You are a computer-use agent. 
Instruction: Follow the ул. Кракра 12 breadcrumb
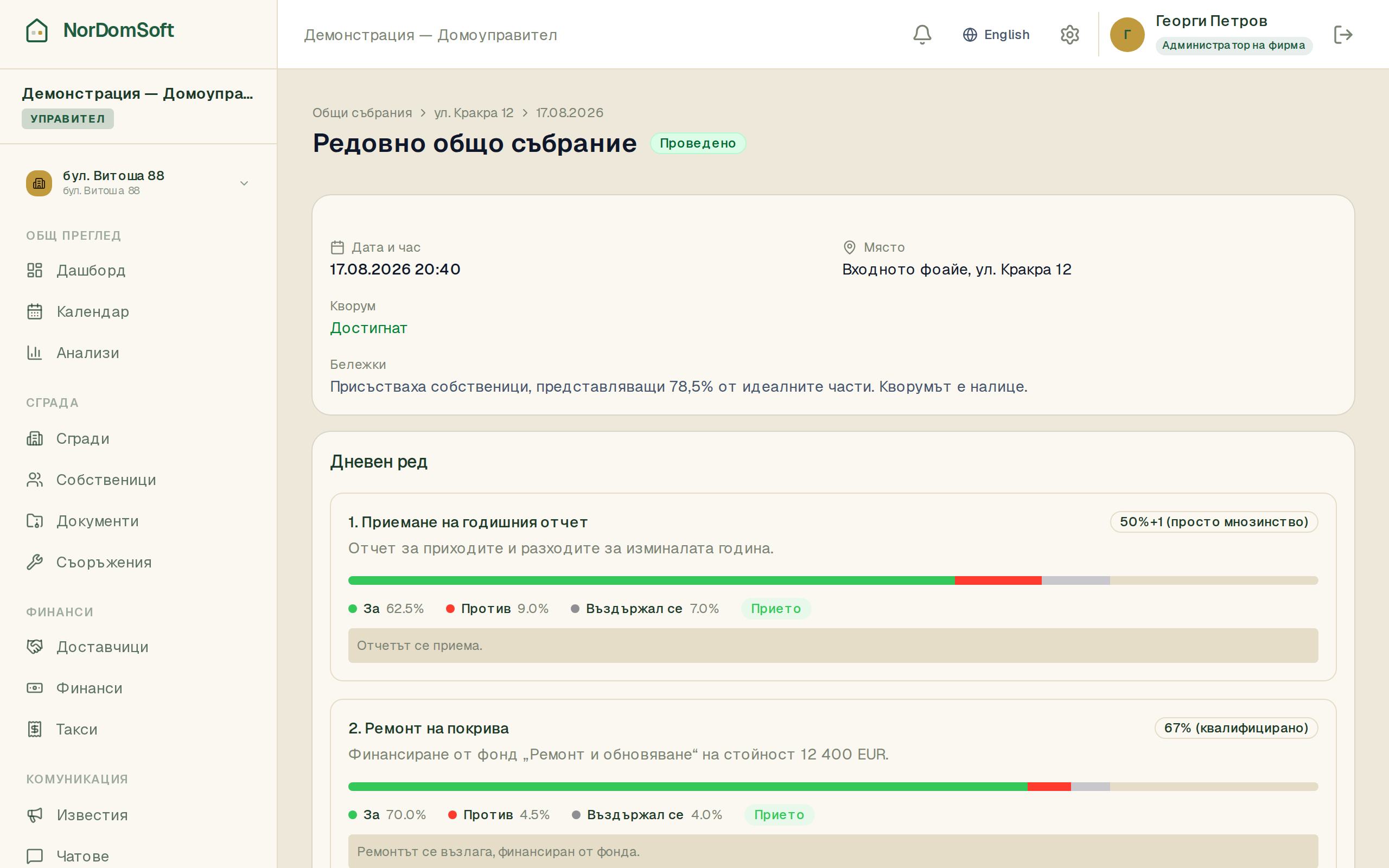(474, 112)
